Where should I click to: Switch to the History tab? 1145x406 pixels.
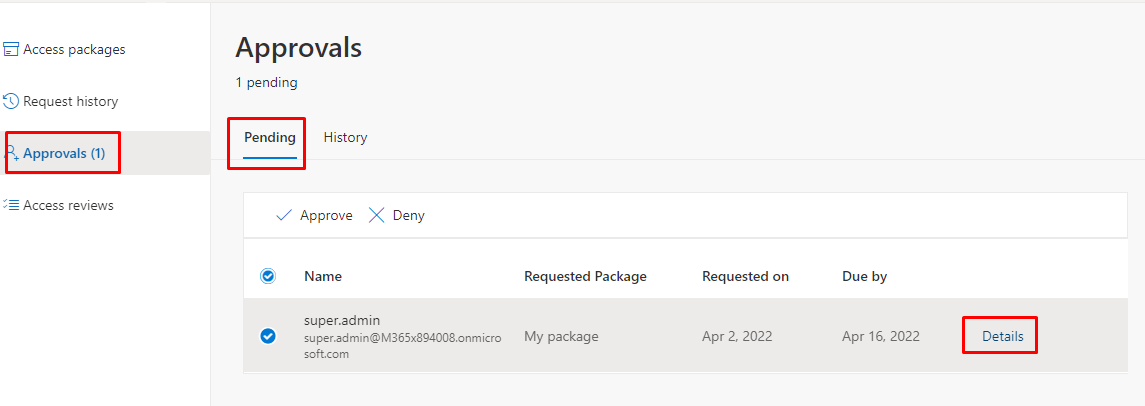click(x=345, y=138)
